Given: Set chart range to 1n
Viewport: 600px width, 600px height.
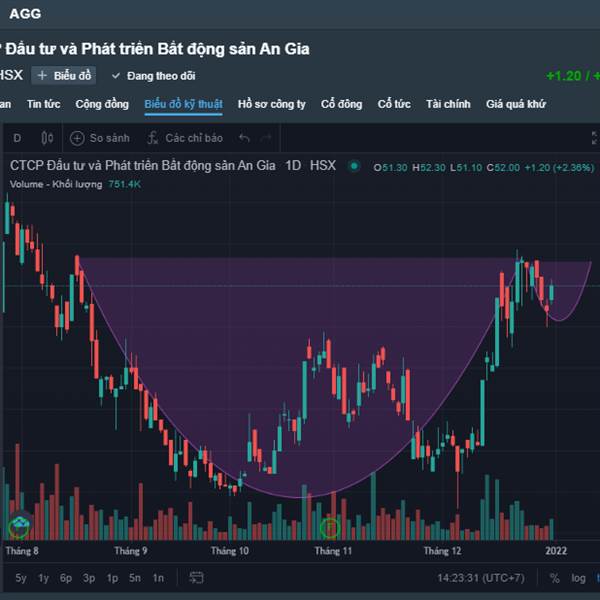Looking at the screenshot, I should [x=158, y=577].
